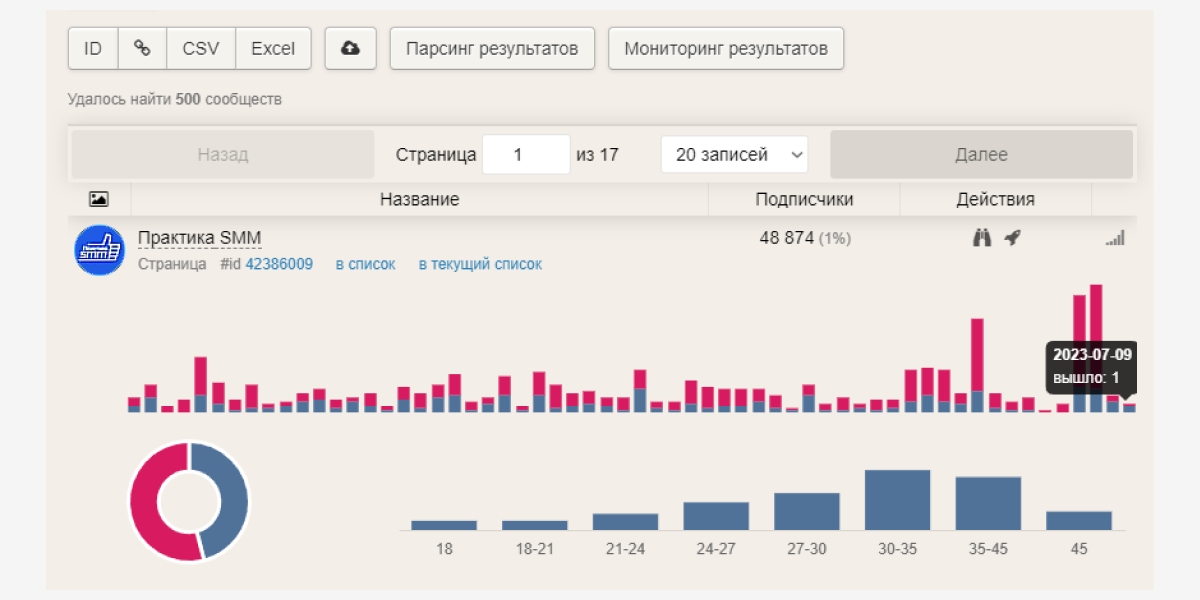Click the signal bars statistics icon
This screenshot has width=1200, height=600.
click(1115, 239)
